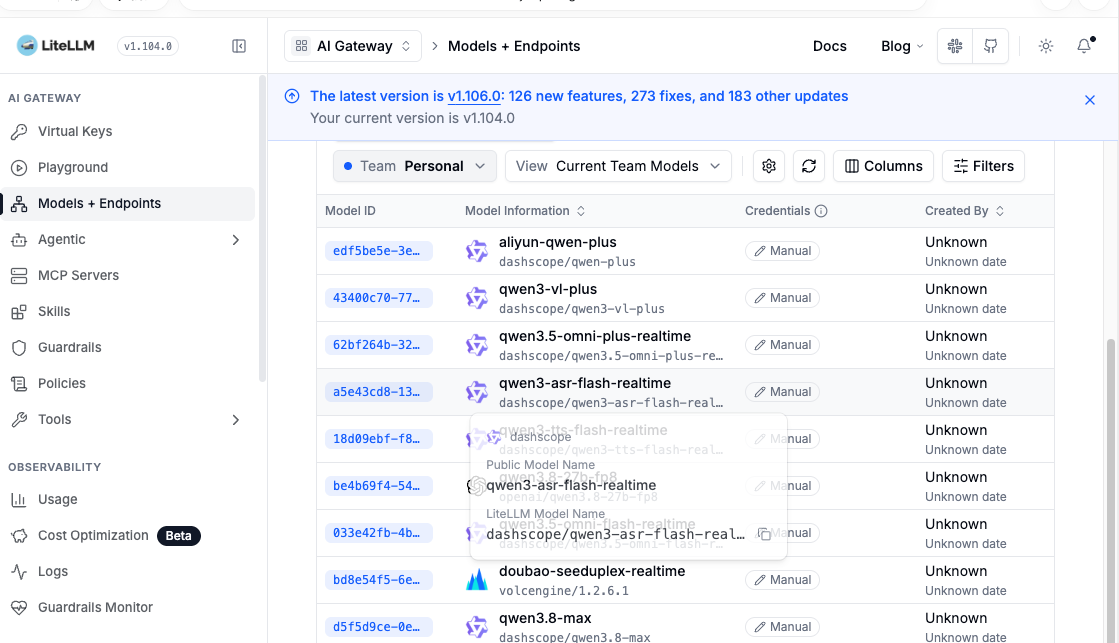Open the Team Personal dropdown

(x=415, y=166)
